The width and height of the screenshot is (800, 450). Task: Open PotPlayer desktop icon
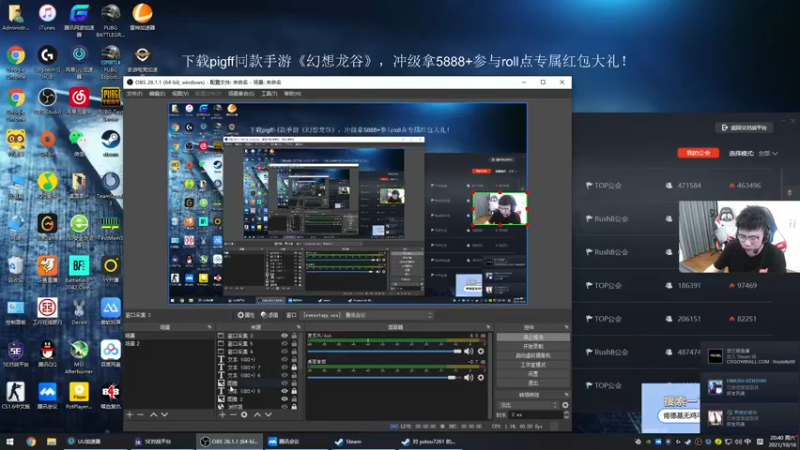coord(79,396)
